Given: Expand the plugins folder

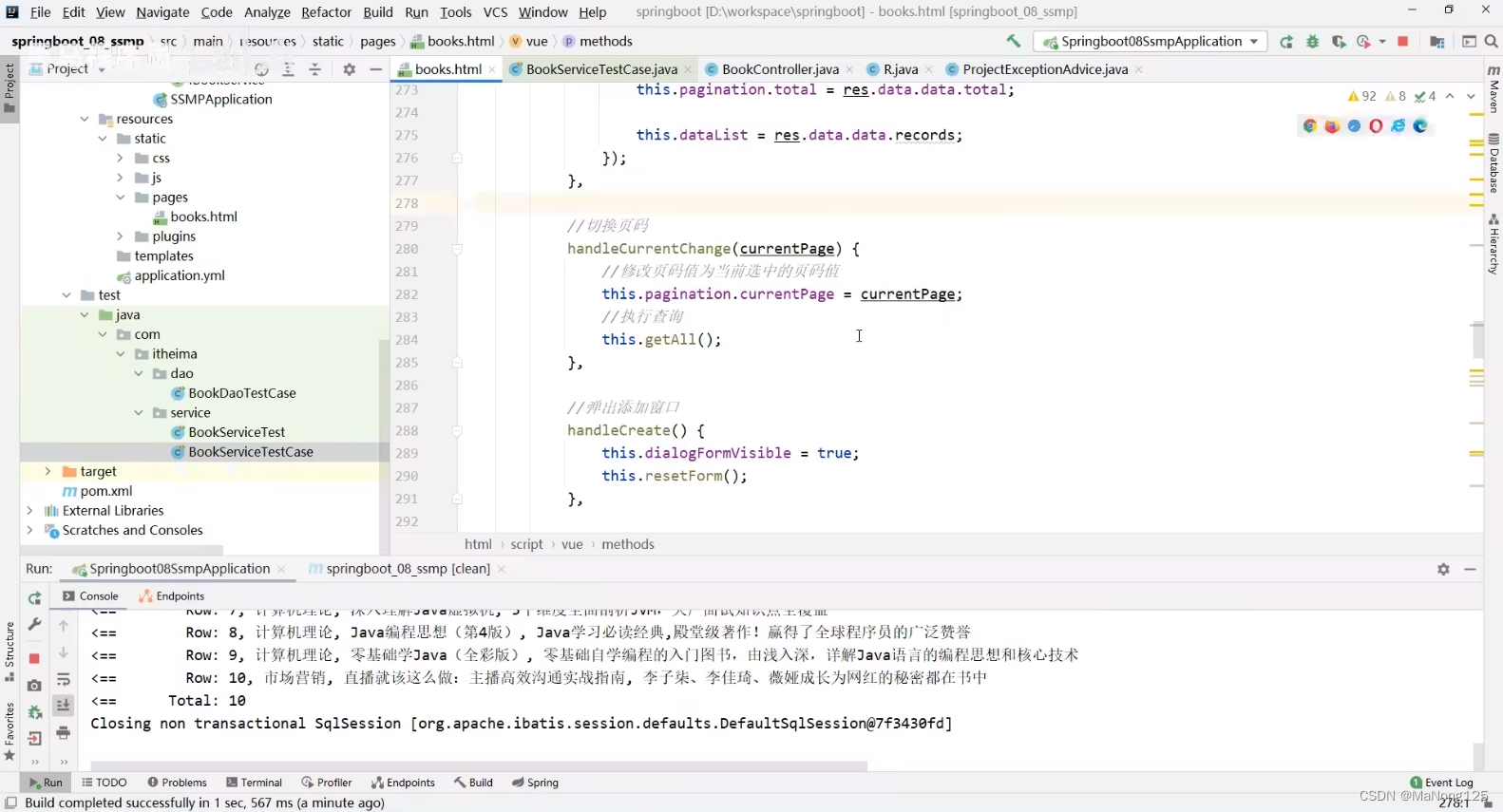Looking at the screenshot, I should (120, 236).
